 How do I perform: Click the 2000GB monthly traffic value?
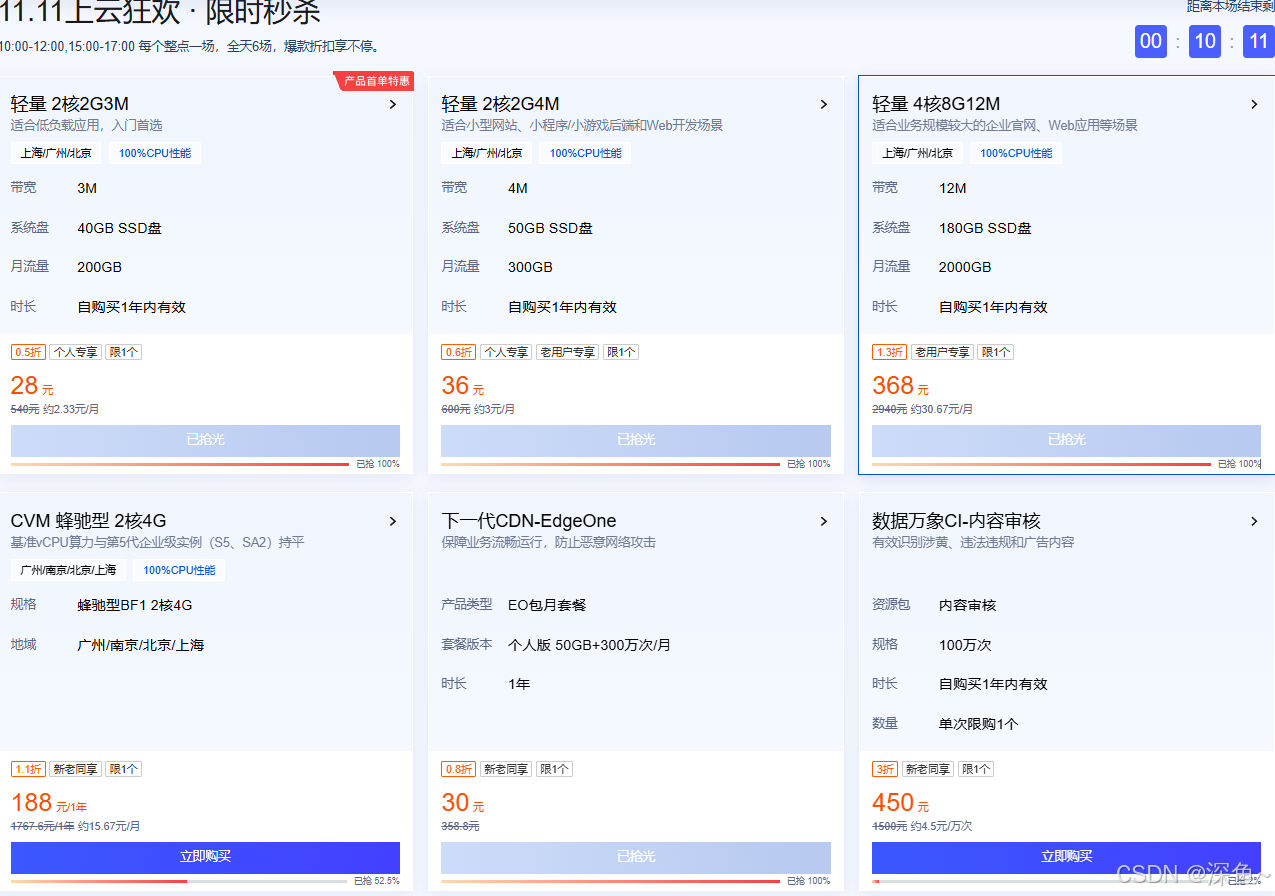(965, 267)
